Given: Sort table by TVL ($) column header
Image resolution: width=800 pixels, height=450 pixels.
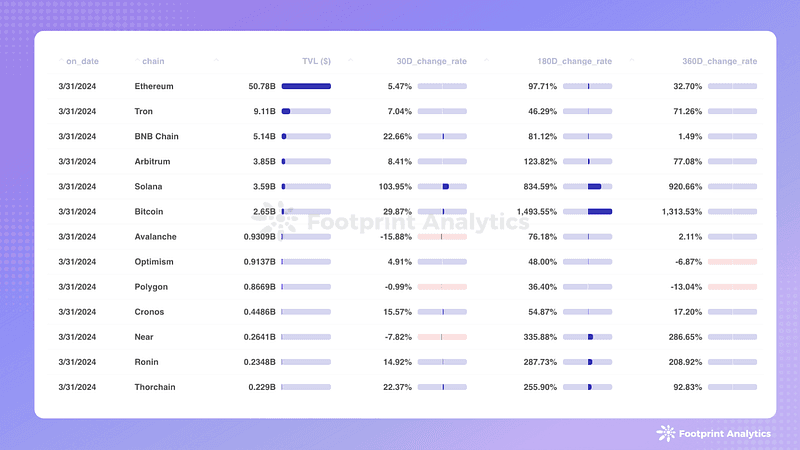Looking at the screenshot, I should (x=316, y=61).
